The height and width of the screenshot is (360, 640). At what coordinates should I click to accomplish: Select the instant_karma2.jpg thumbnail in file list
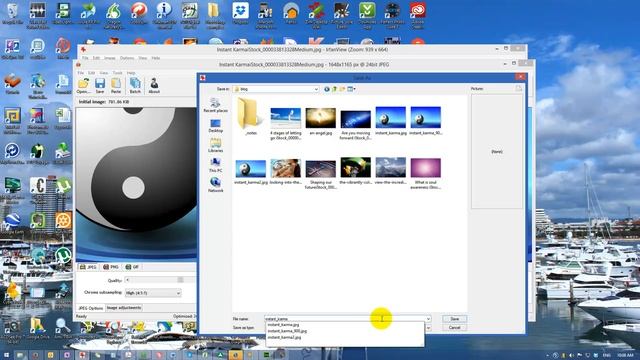point(251,171)
